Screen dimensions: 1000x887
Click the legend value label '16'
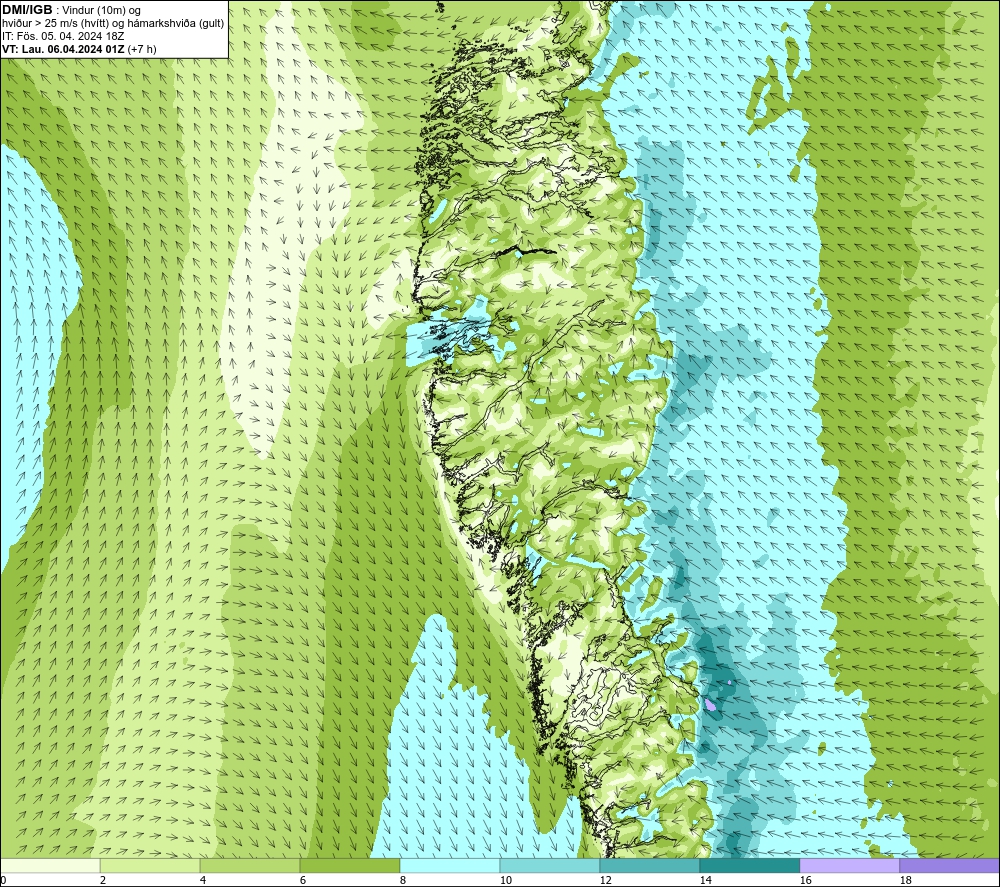[805, 881]
